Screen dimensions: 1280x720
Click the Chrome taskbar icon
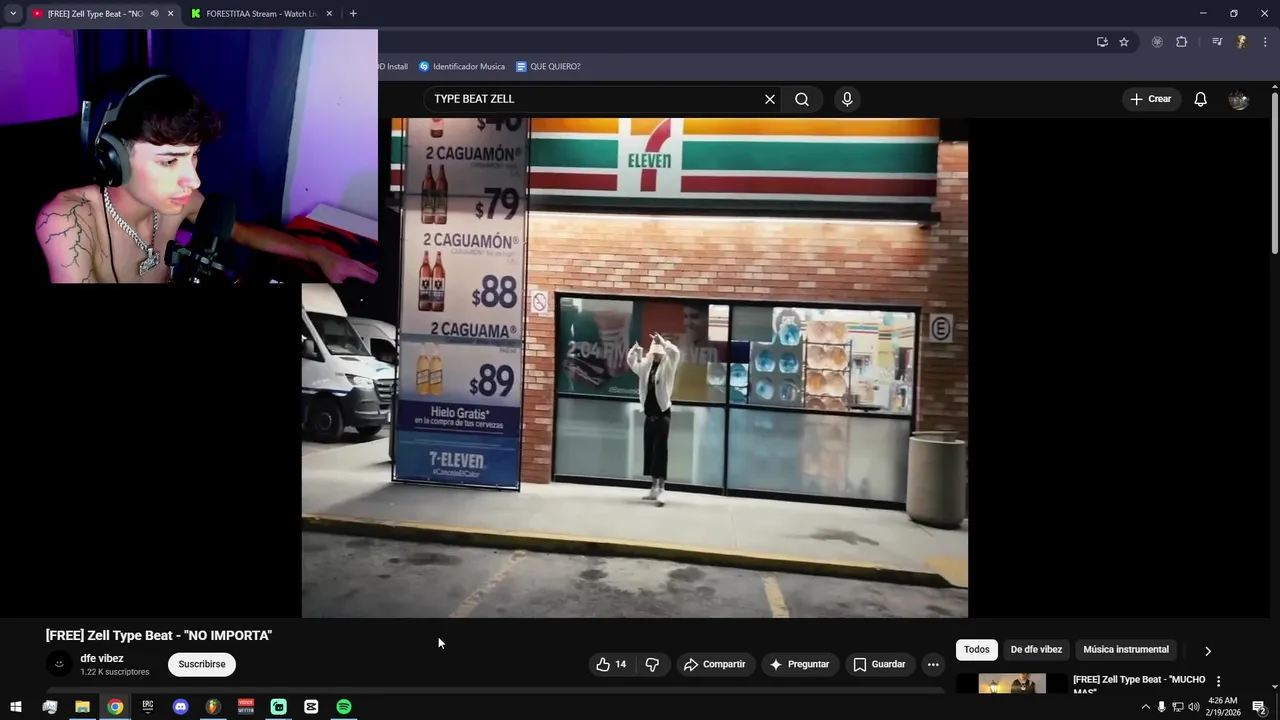click(x=115, y=707)
